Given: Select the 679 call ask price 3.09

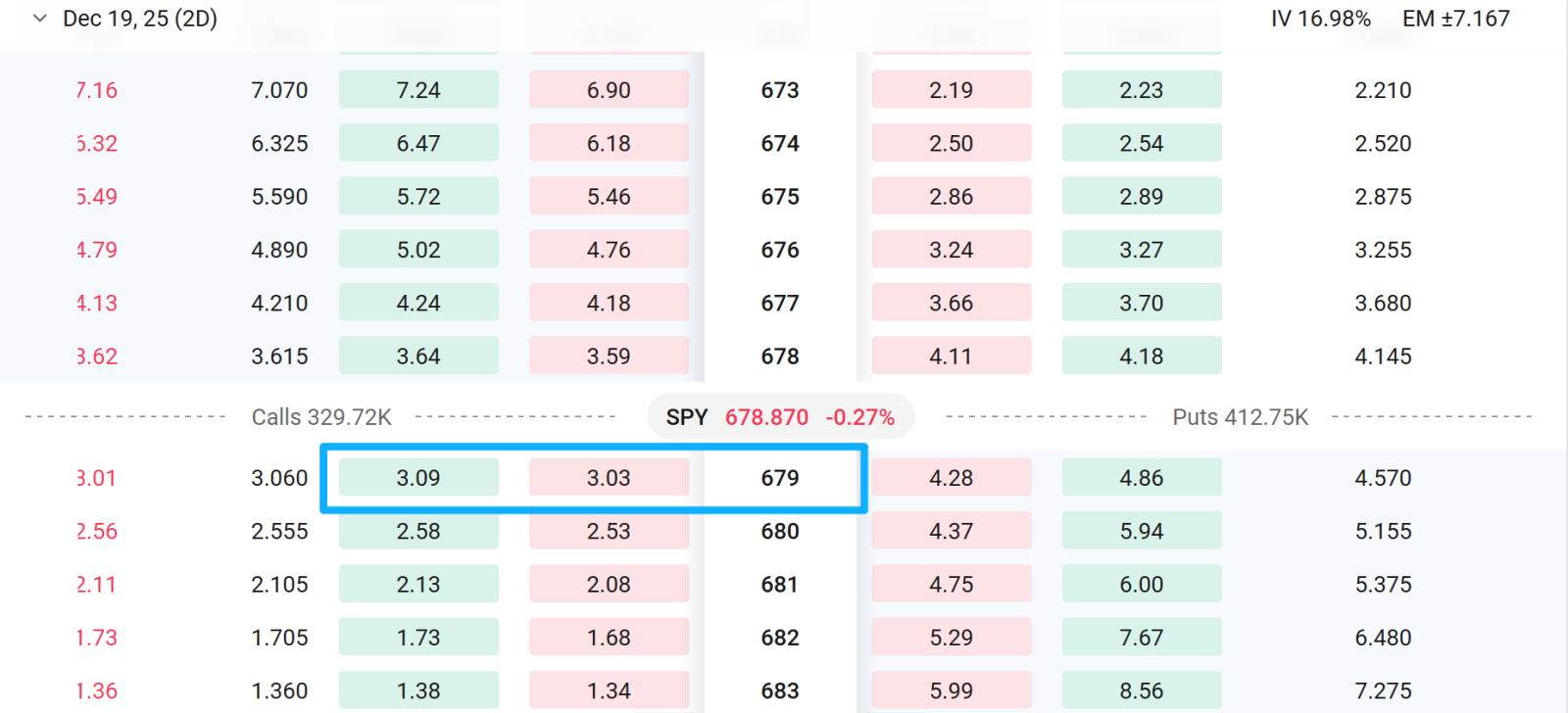Looking at the screenshot, I should (x=418, y=478).
